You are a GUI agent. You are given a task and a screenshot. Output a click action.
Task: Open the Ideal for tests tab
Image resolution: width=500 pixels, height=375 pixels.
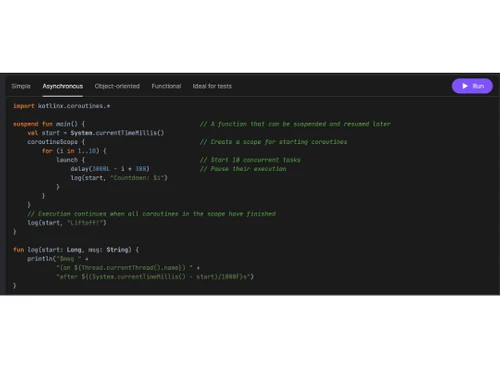point(212,86)
